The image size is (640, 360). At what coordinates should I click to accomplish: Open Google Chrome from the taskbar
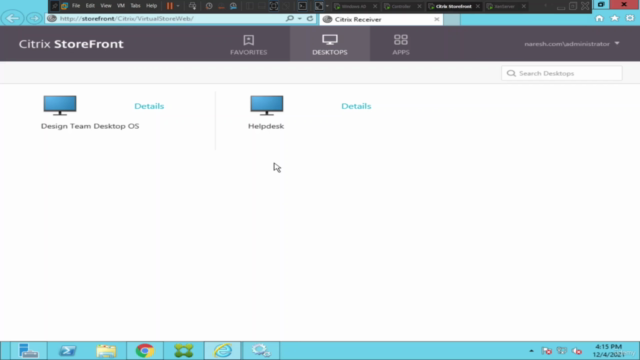pos(145,351)
